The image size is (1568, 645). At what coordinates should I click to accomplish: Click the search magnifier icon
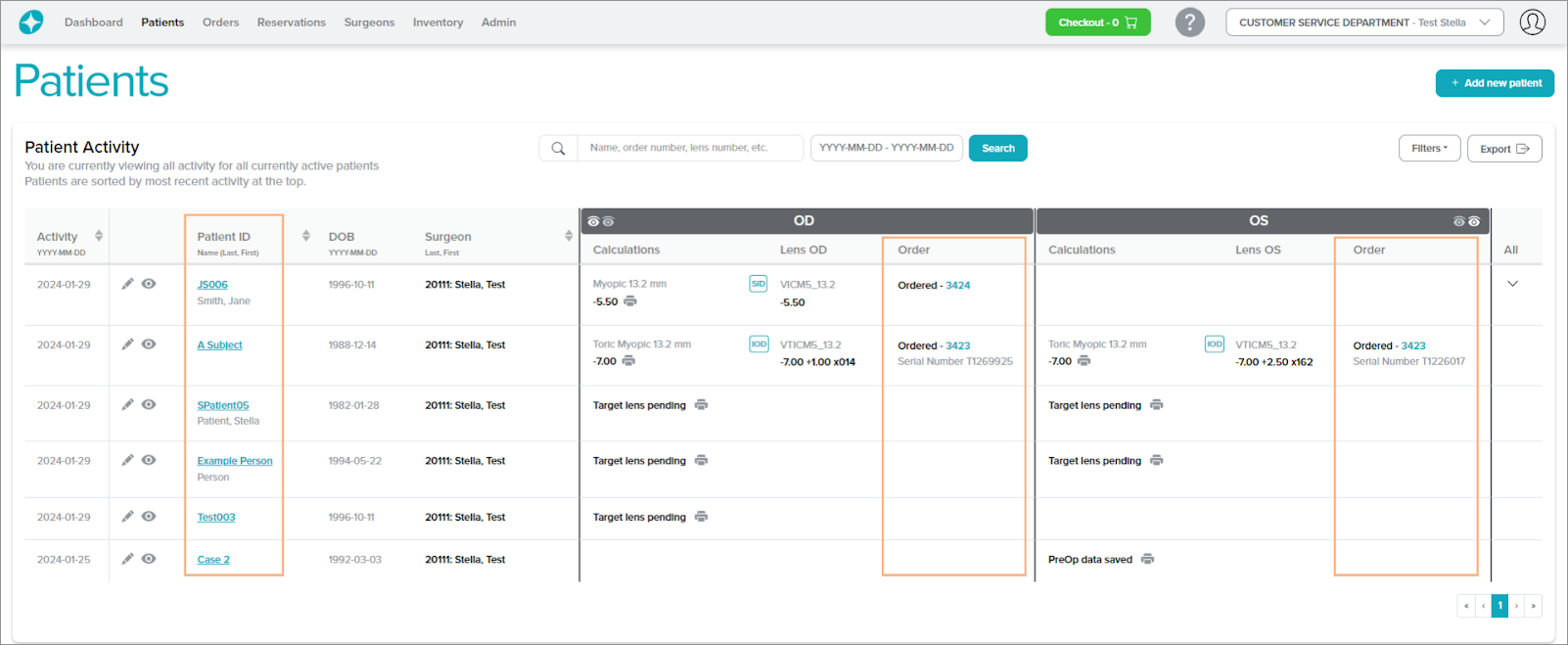coord(558,149)
